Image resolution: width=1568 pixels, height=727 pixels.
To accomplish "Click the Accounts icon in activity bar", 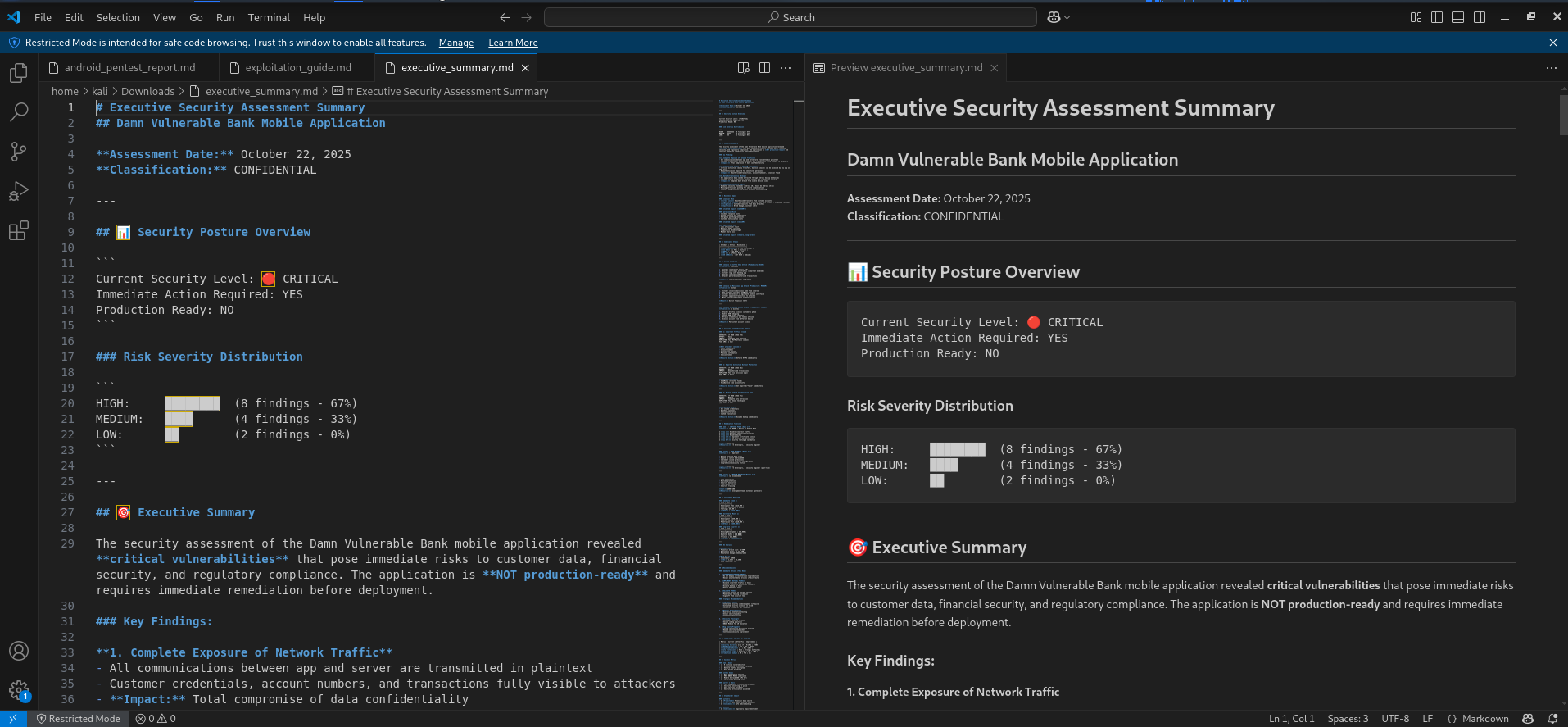I will tap(18, 651).
